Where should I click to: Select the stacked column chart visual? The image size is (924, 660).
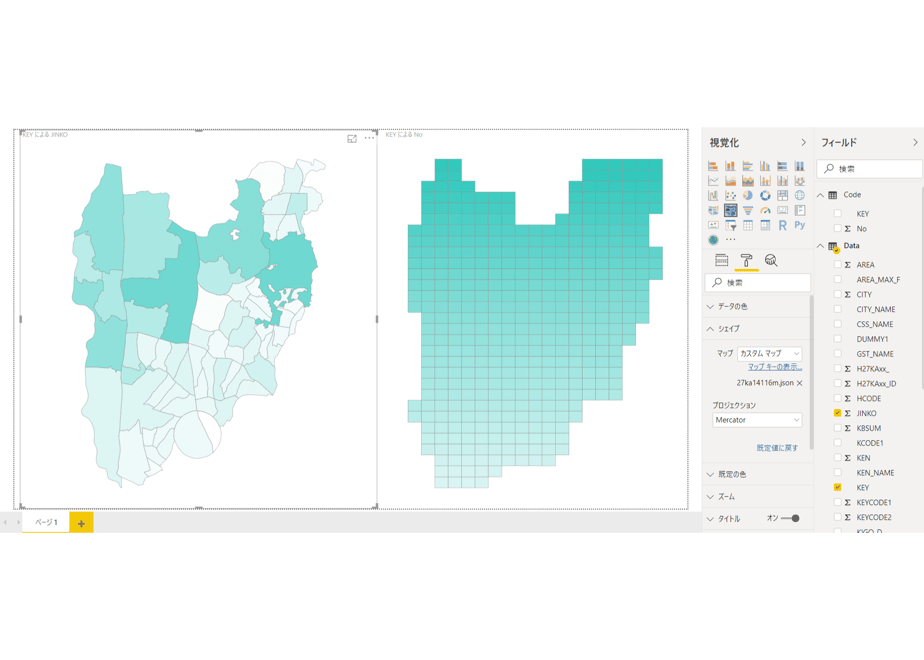click(730, 166)
